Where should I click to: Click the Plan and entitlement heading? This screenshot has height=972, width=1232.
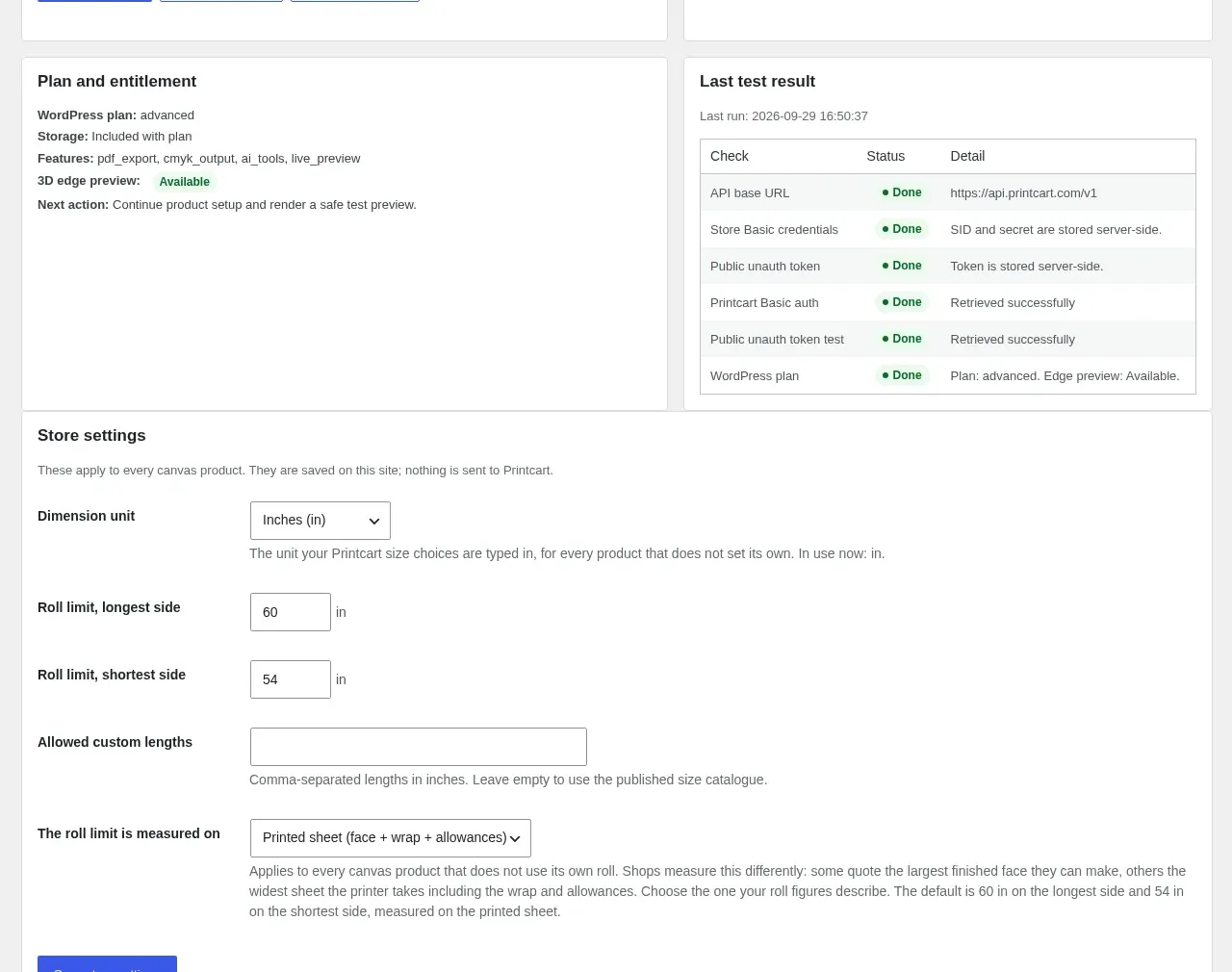[x=116, y=81]
